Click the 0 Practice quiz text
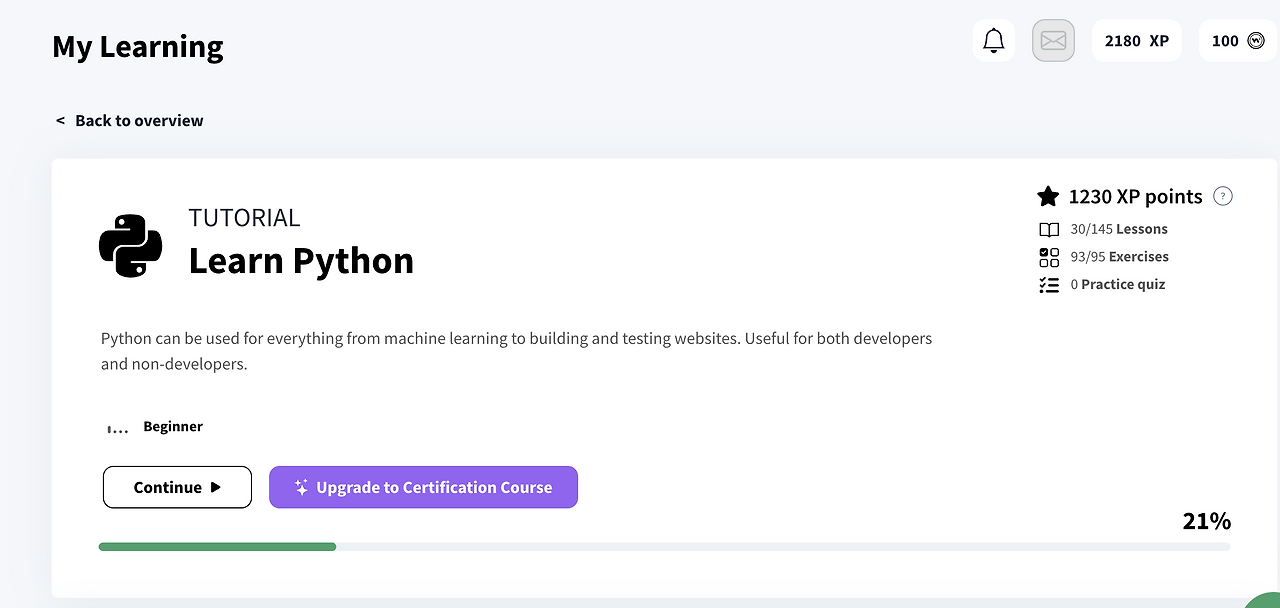1280x608 pixels. 1118,285
